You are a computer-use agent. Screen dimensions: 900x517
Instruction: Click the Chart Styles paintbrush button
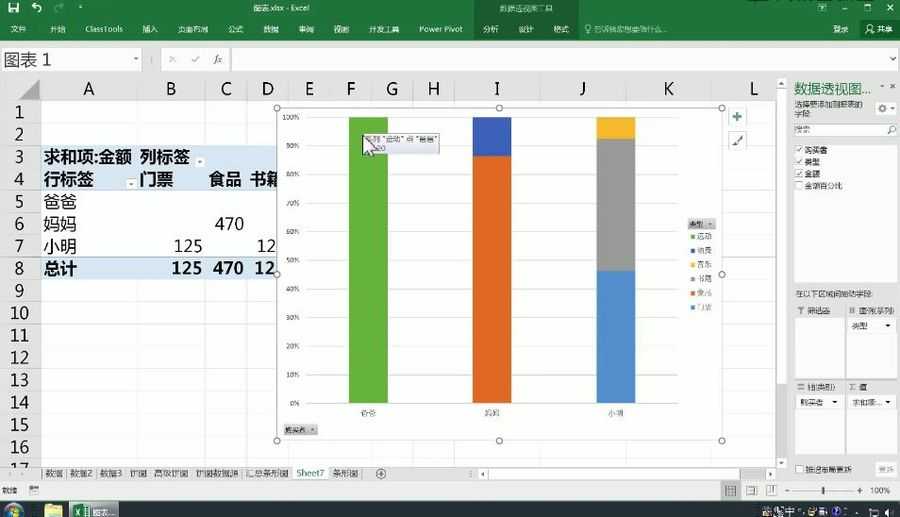737,140
